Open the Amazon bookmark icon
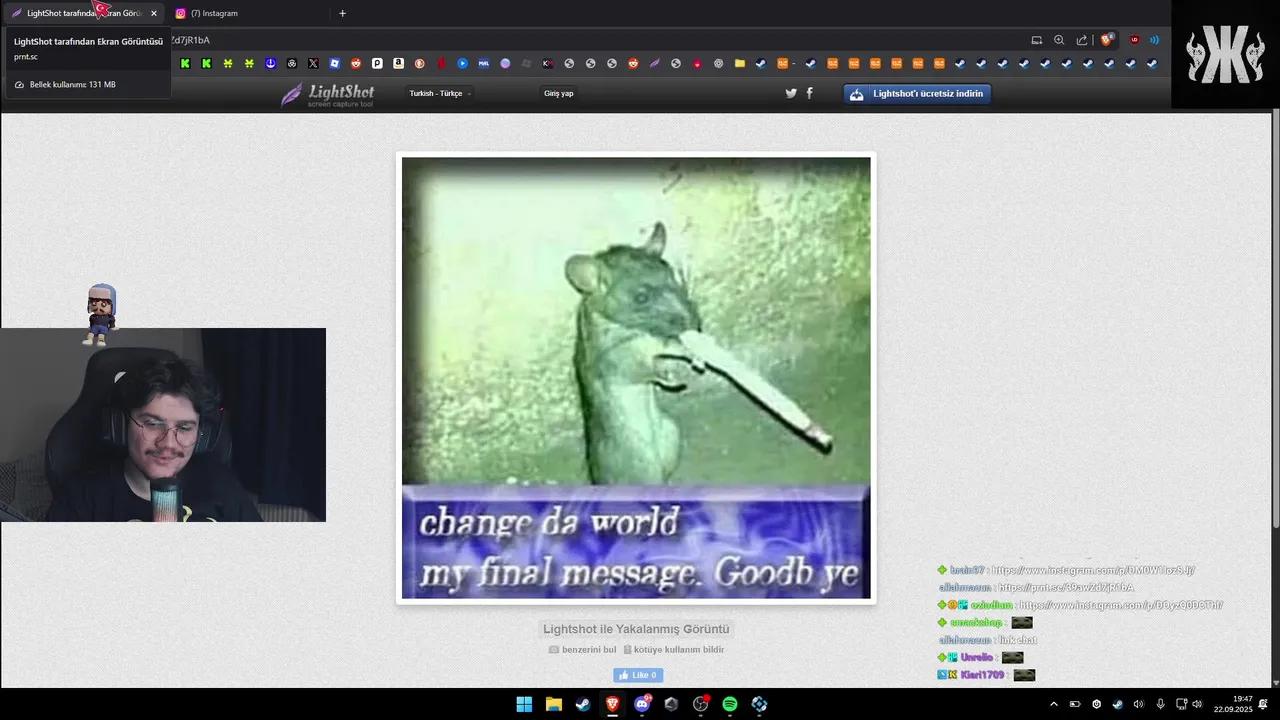 click(x=398, y=63)
